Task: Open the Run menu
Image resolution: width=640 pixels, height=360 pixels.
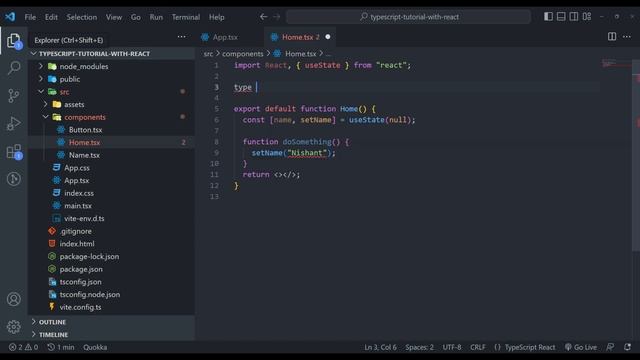Action: pyautogui.click(x=156, y=17)
